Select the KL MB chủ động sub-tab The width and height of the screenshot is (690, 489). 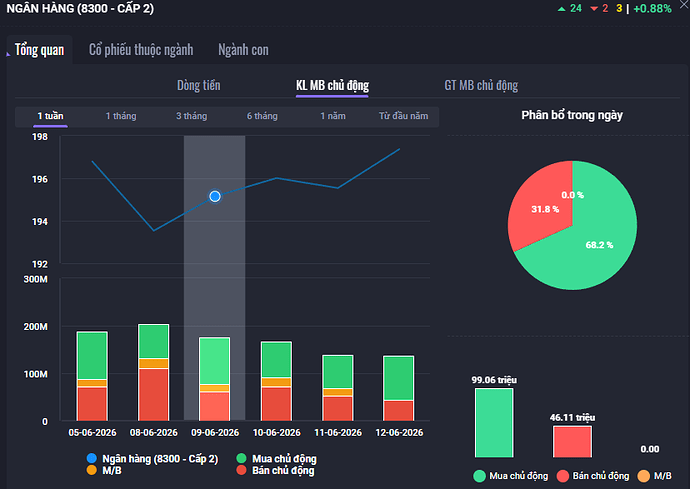click(332, 85)
